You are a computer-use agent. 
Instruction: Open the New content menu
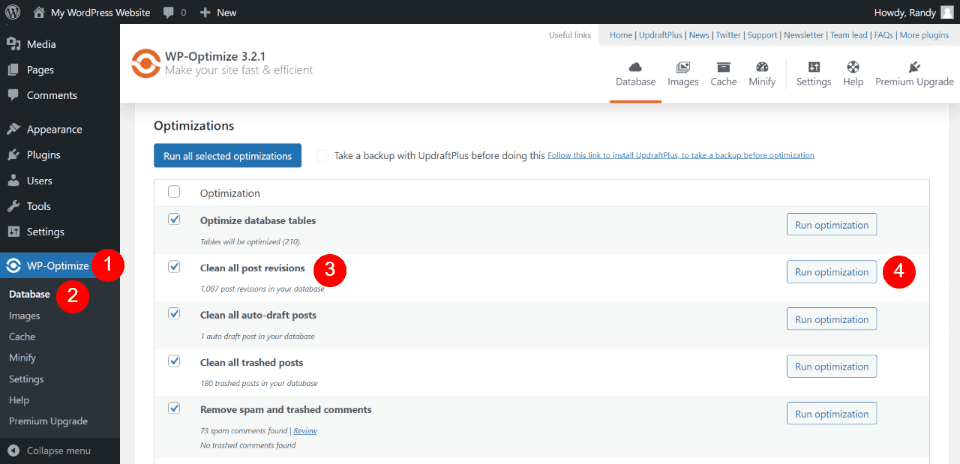(217, 12)
